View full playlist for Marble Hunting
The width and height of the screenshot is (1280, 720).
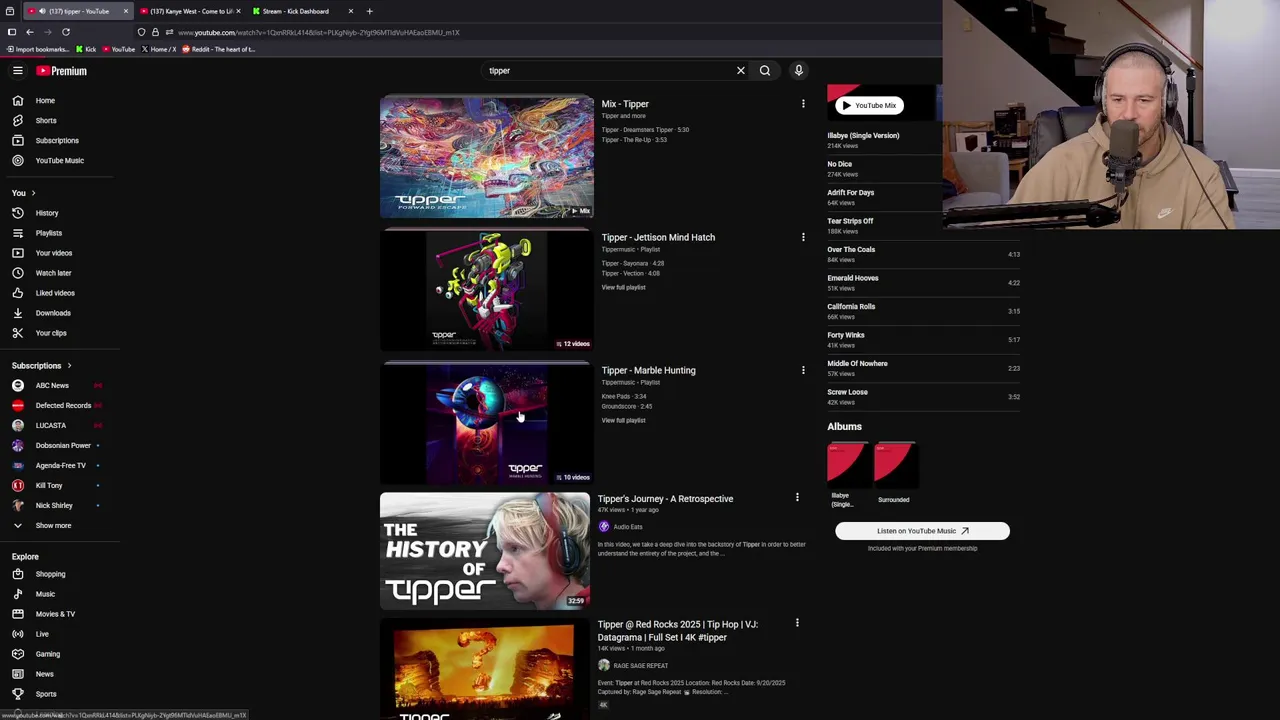(623, 420)
